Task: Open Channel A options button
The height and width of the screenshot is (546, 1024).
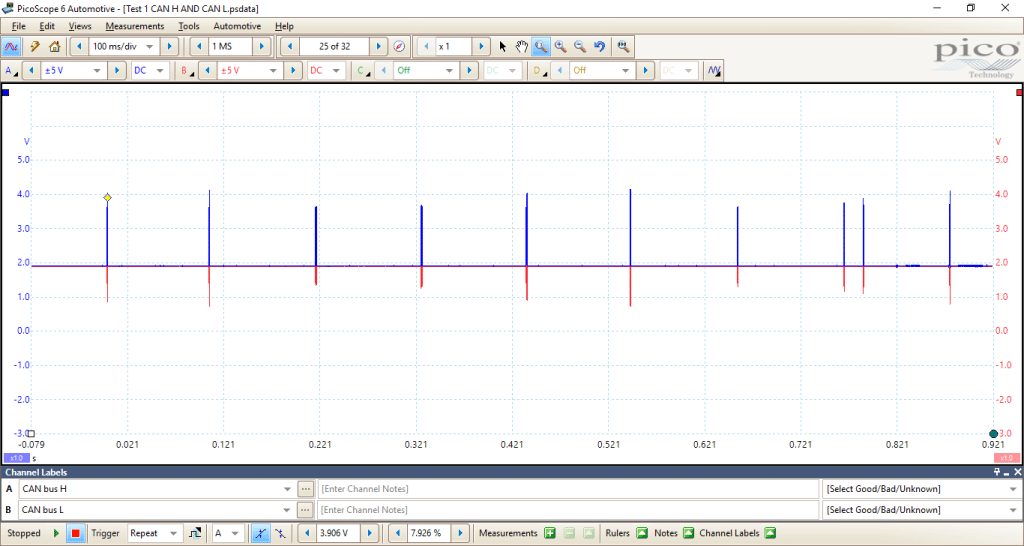Action: pos(10,71)
